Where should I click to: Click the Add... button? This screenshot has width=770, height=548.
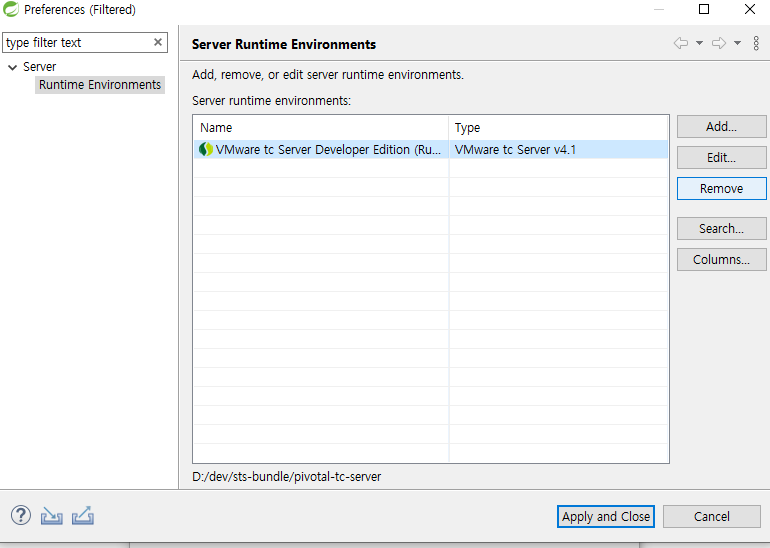721,127
